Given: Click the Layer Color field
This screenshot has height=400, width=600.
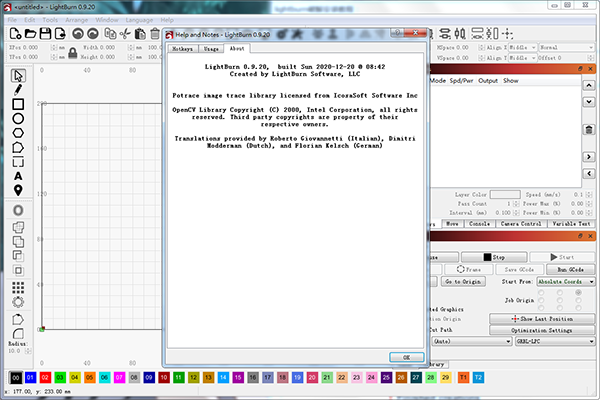Looking at the screenshot, I should click(x=505, y=194).
